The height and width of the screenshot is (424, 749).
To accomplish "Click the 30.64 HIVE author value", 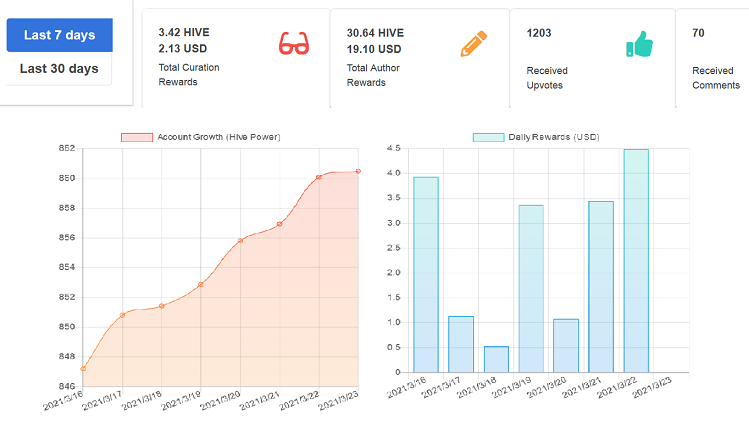I will tap(375, 33).
